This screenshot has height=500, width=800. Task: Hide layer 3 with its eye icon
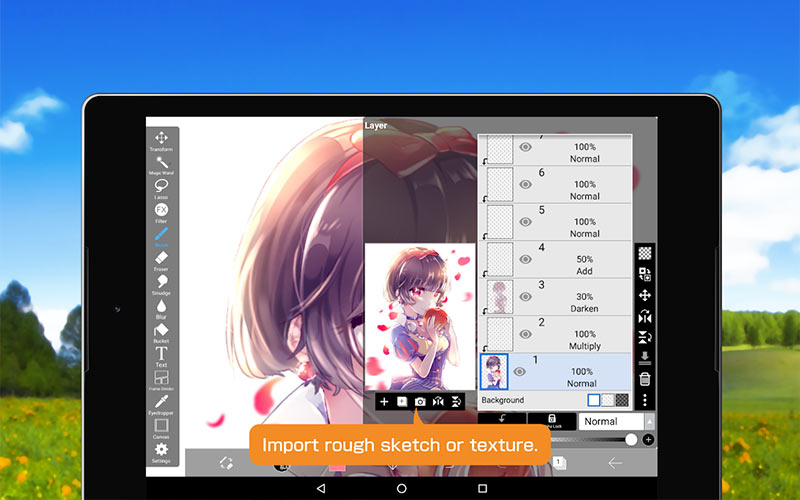(x=526, y=296)
